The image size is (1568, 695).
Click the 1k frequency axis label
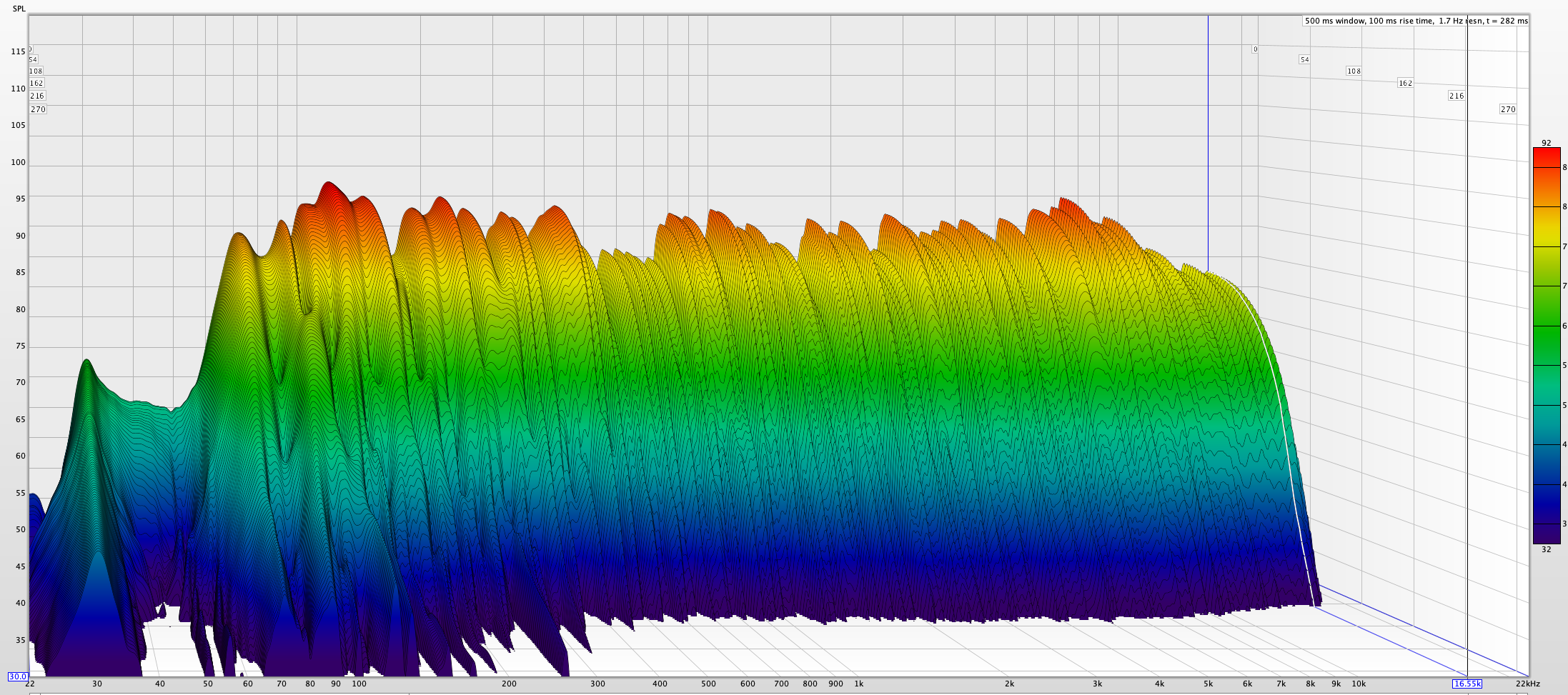[858, 684]
